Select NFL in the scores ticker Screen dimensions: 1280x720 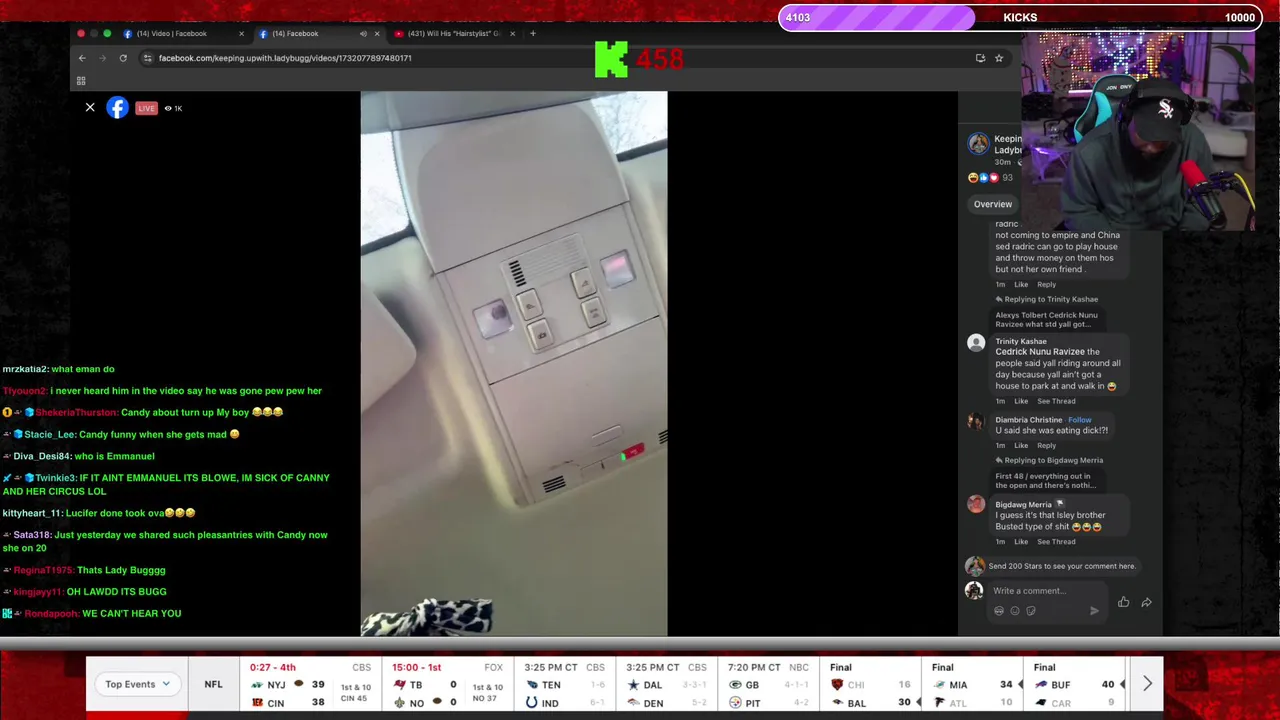[213, 684]
